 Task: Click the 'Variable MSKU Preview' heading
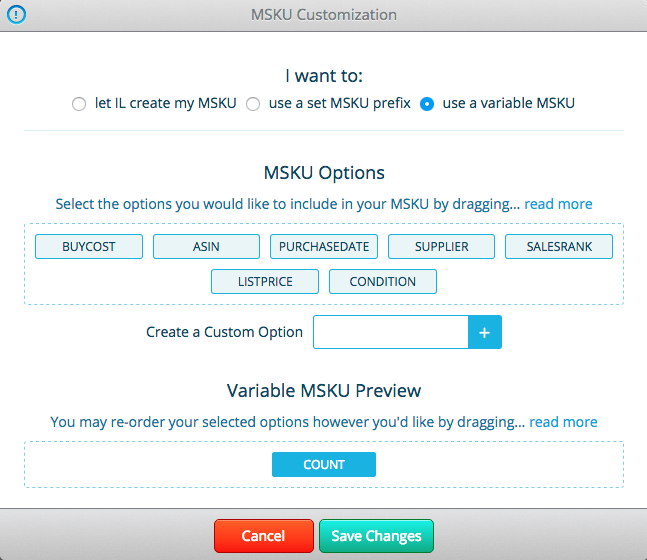pyautogui.click(x=324, y=390)
